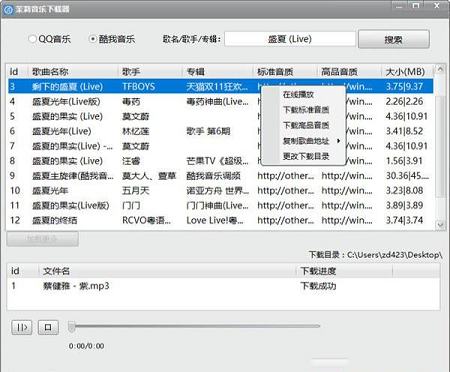Minimize the window
The image size is (450, 372).
click(399, 6)
